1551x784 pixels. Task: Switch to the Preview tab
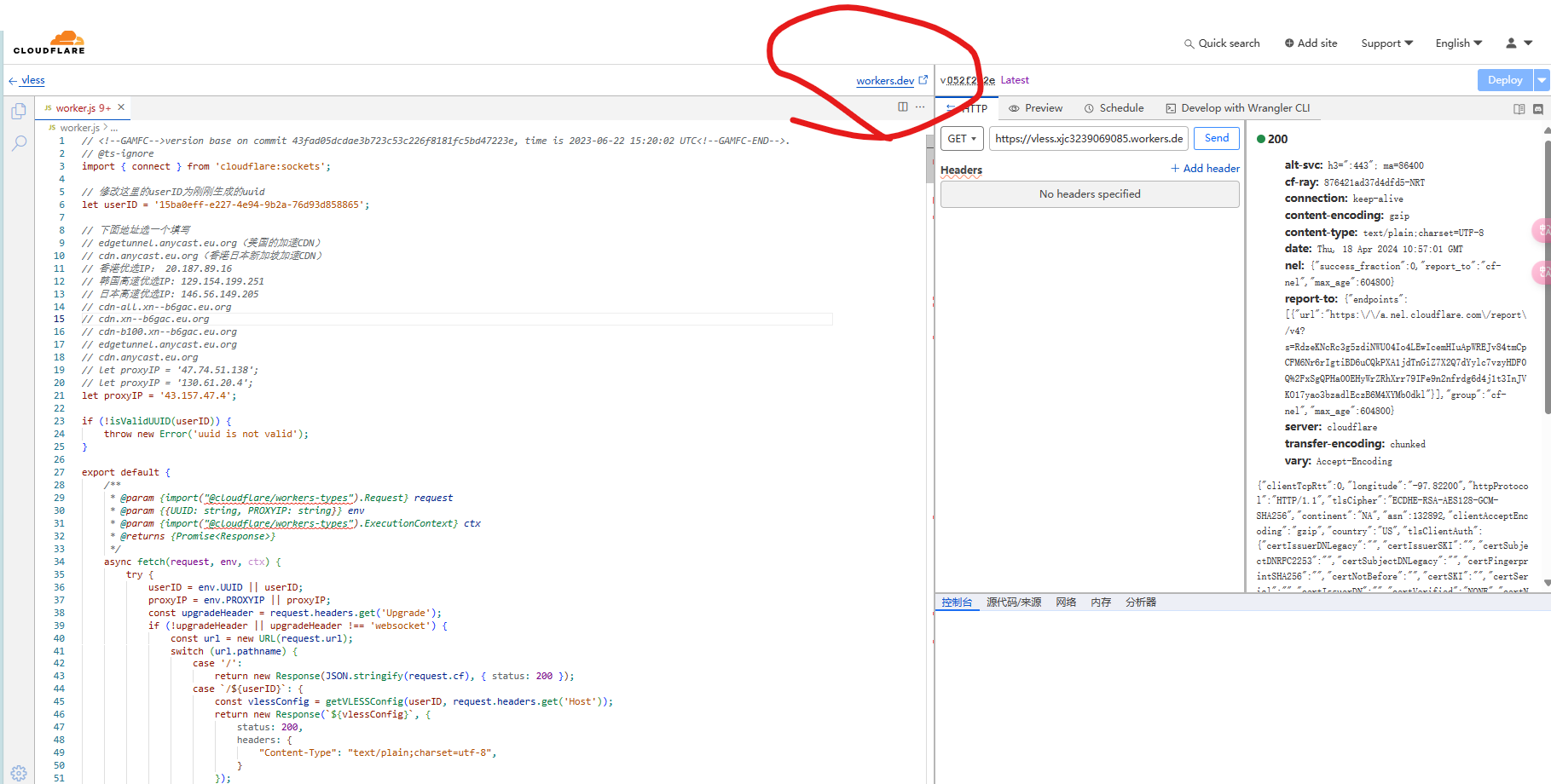1035,108
